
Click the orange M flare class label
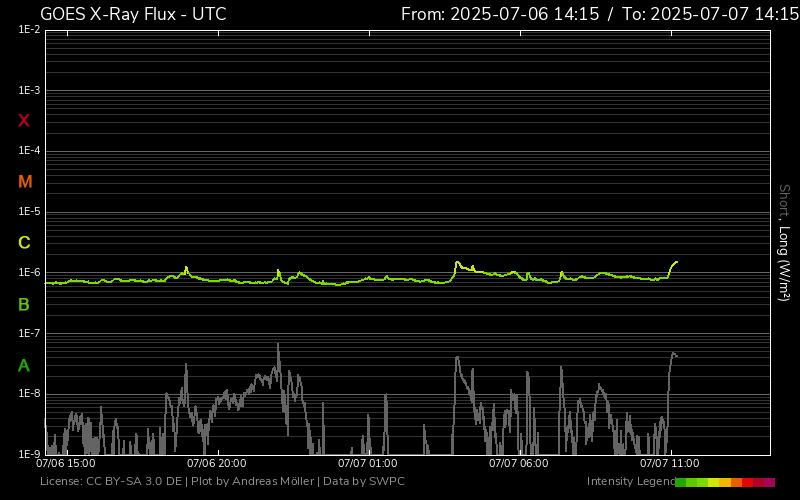pos(25,182)
